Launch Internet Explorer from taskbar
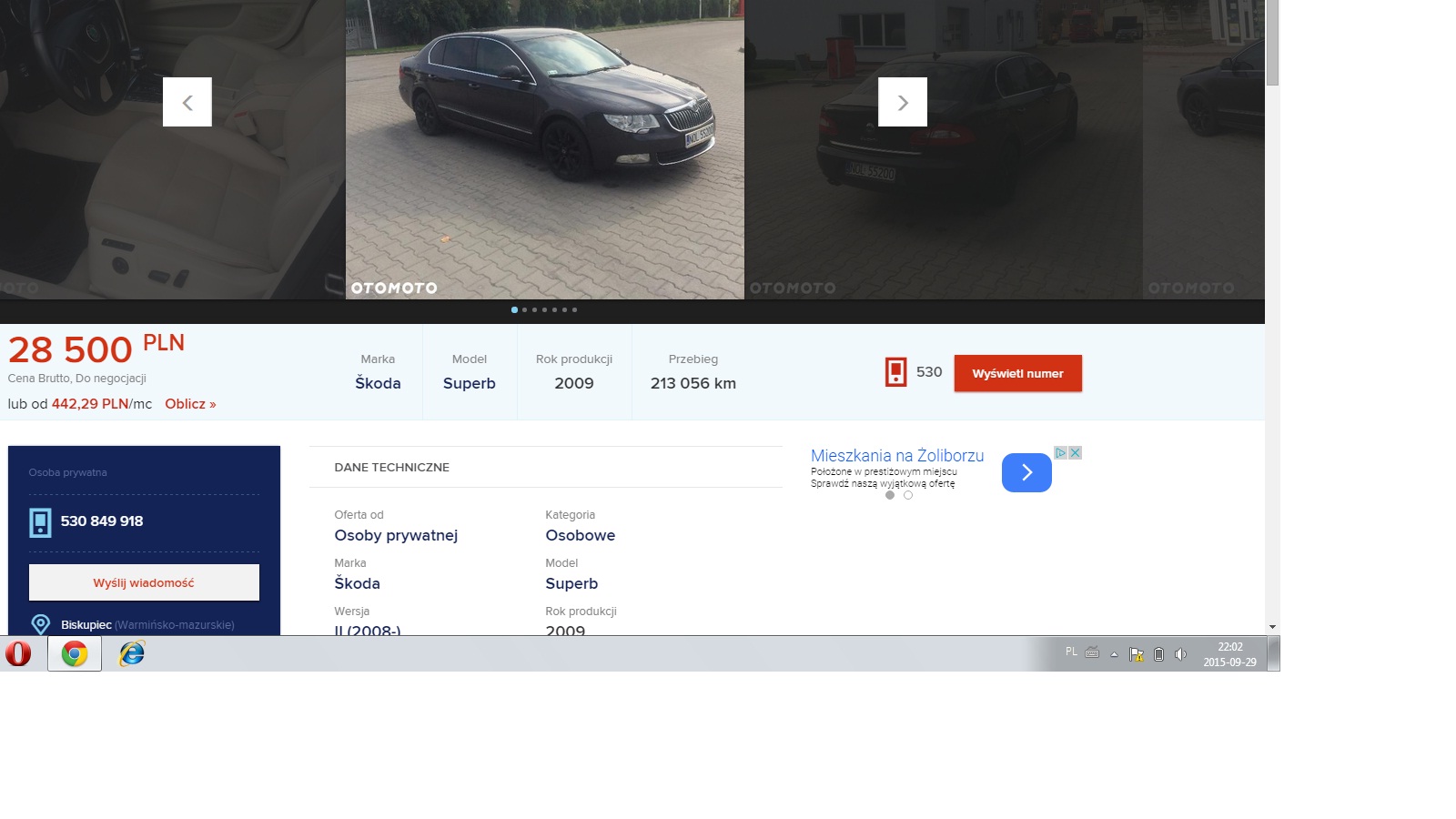Image resolution: width=1456 pixels, height=819 pixels. [x=132, y=653]
